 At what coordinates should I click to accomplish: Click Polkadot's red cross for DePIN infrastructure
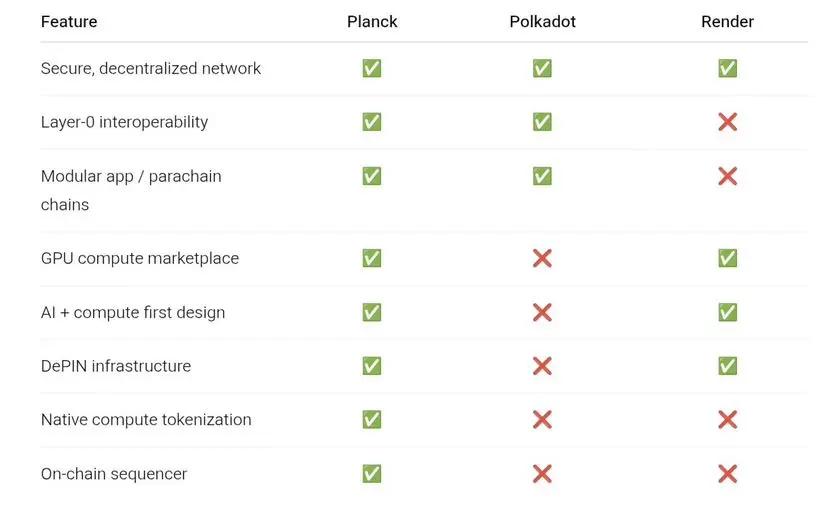click(x=542, y=366)
